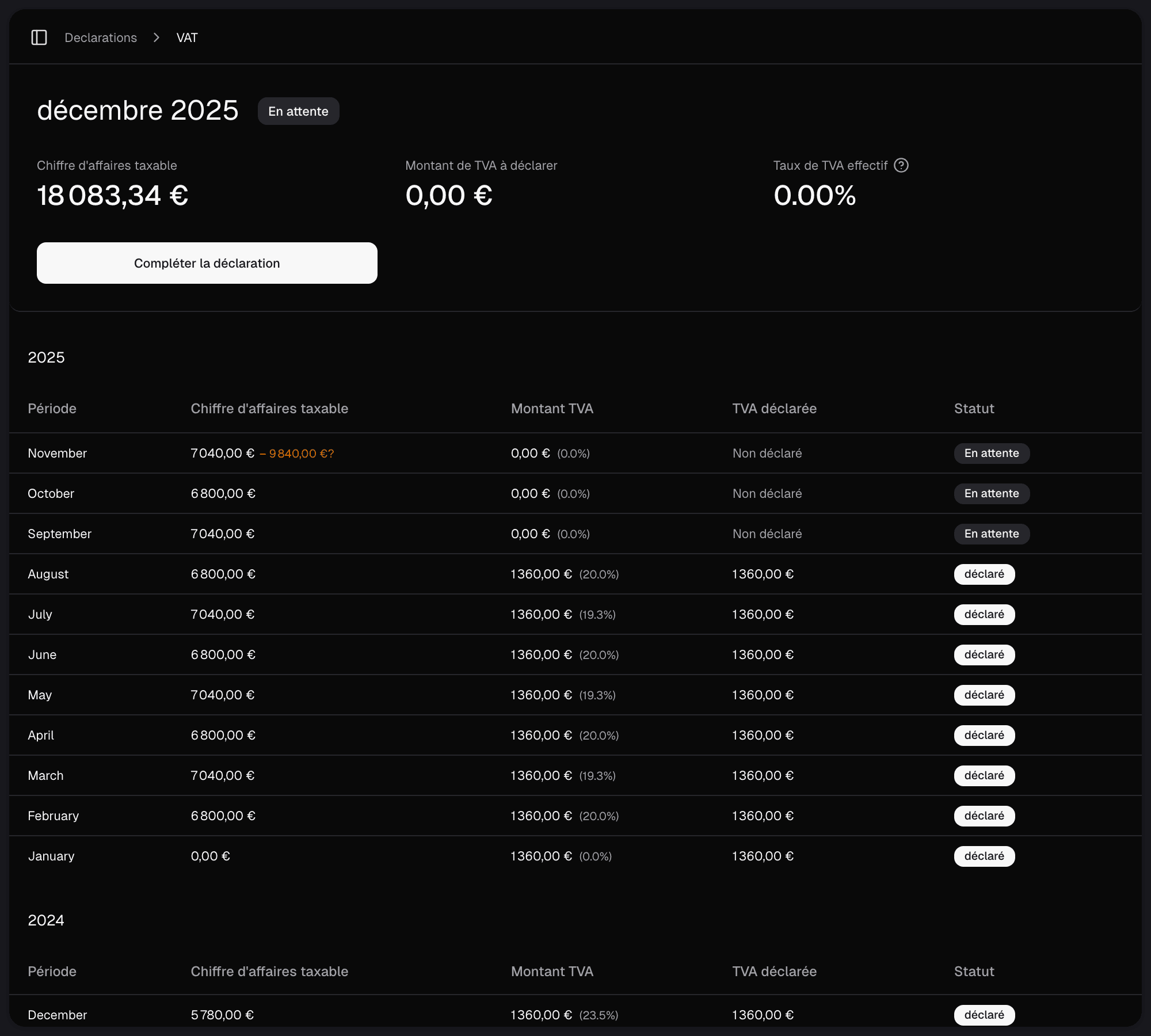Image resolution: width=1151 pixels, height=1036 pixels.
Task: Click the déclaré badge for December 2024
Action: [x=984, y=1015]
